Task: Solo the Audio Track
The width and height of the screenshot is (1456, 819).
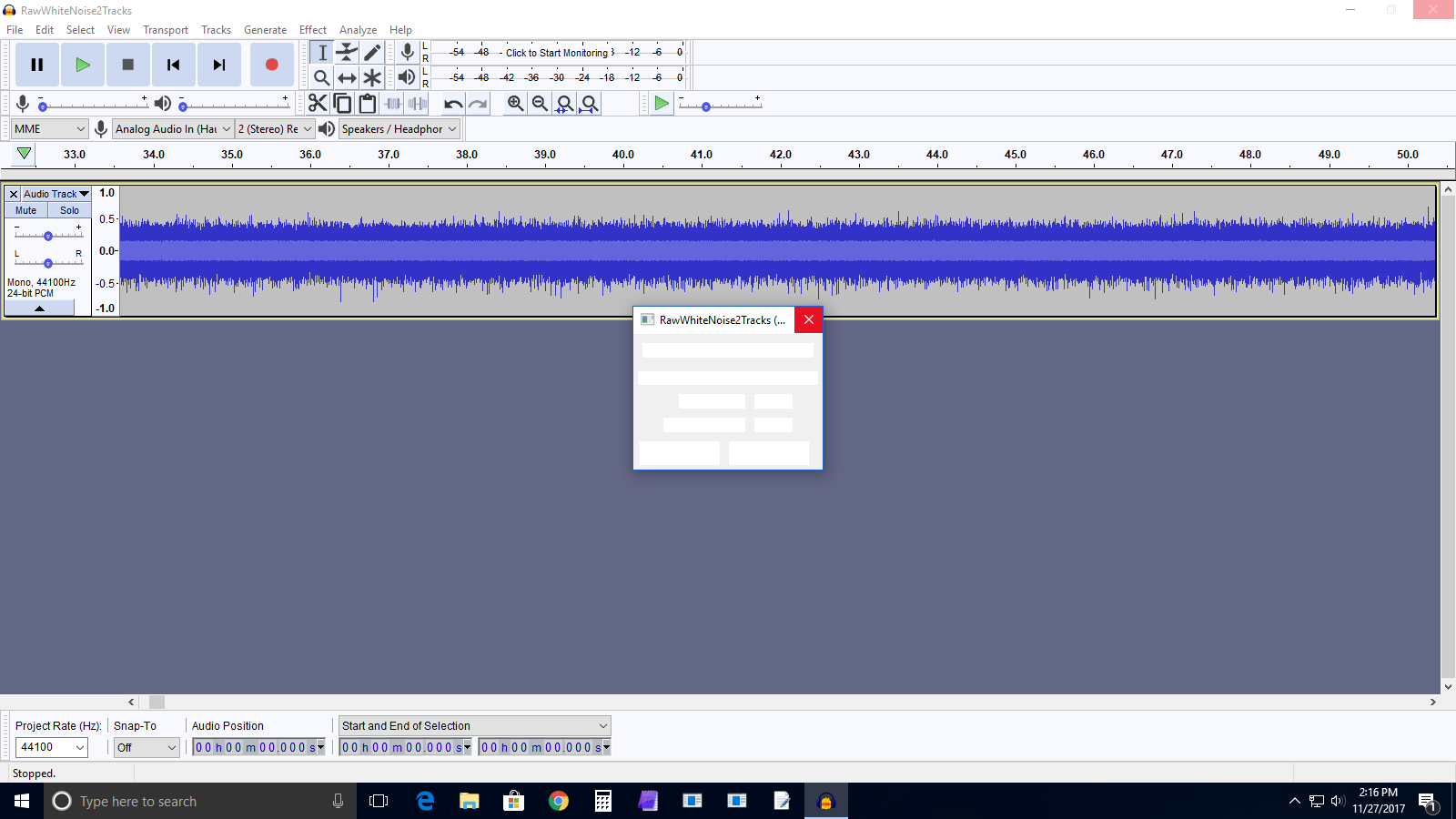Action: (69, 209)
